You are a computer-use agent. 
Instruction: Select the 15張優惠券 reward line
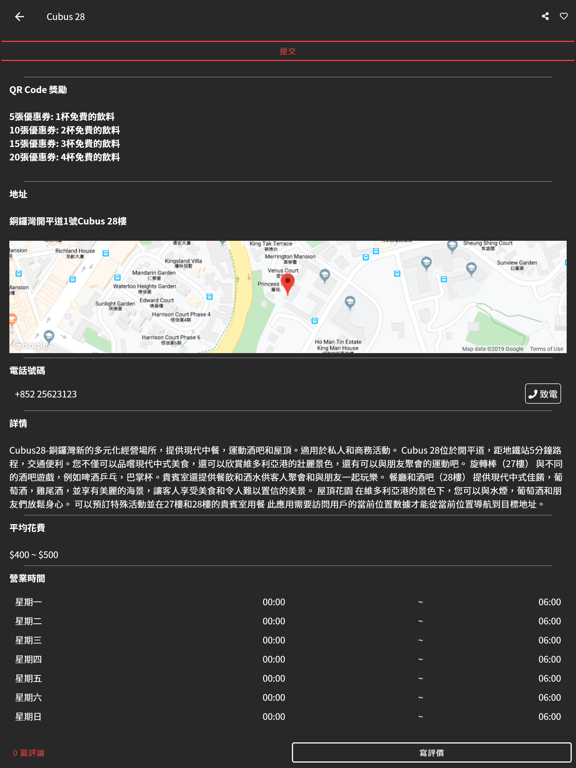point(65,144)
